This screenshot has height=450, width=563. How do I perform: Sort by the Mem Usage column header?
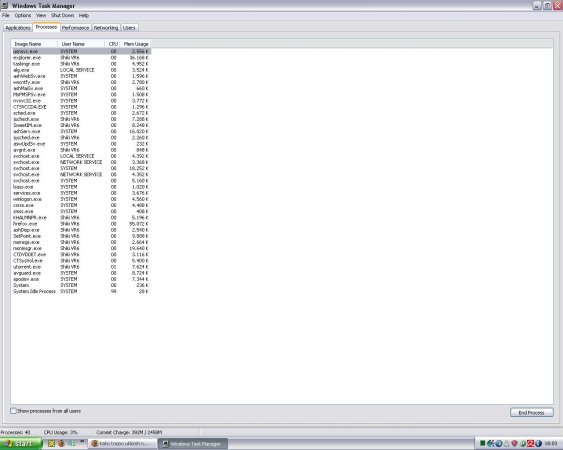[x=136, y=44]
